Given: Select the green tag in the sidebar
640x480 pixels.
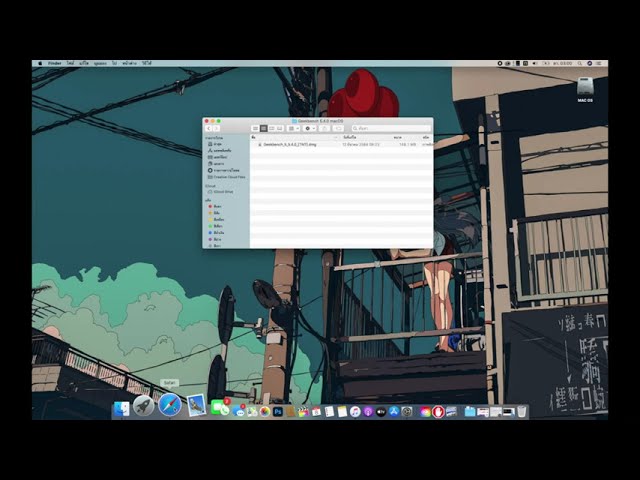Looking at the screenshot, I should pos(216,226).
